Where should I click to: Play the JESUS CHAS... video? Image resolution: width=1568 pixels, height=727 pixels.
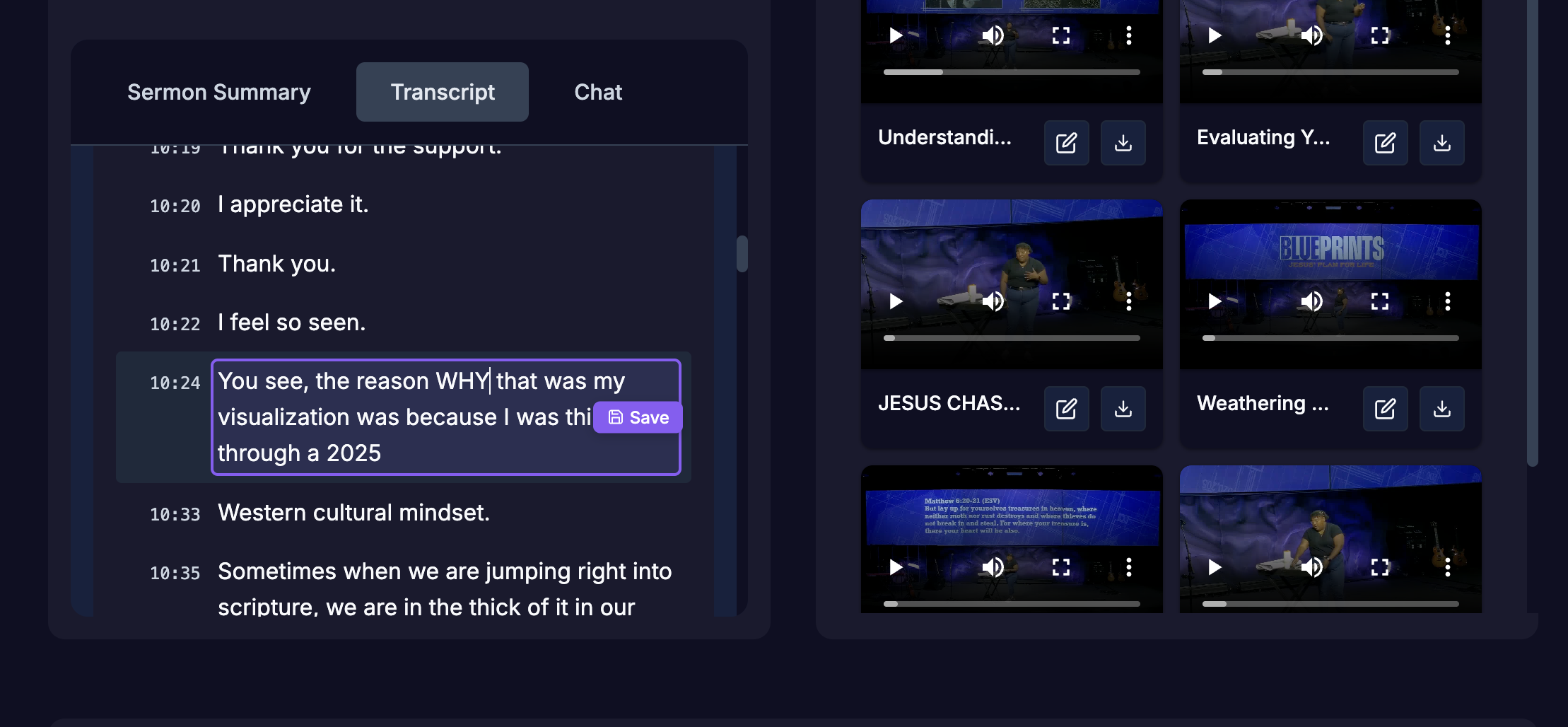pos(896,301)
